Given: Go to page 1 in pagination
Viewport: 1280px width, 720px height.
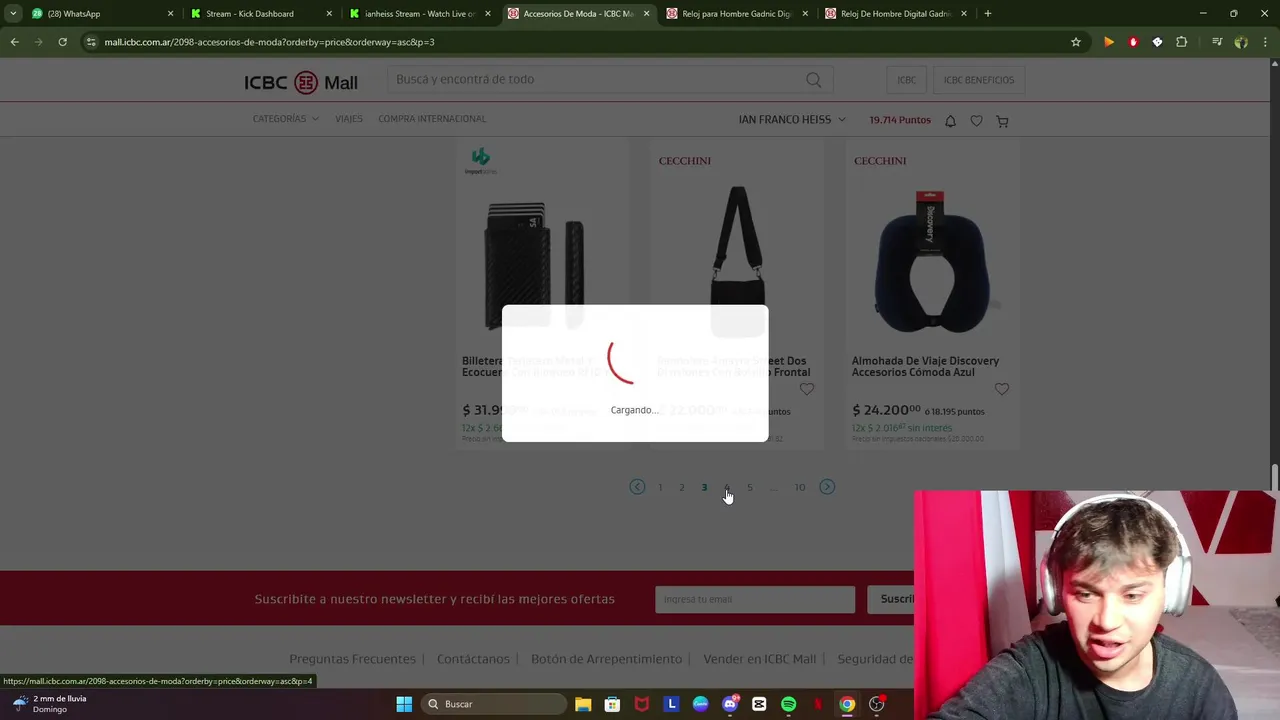Looking at the screenshot, I should [x=660, y=487].
